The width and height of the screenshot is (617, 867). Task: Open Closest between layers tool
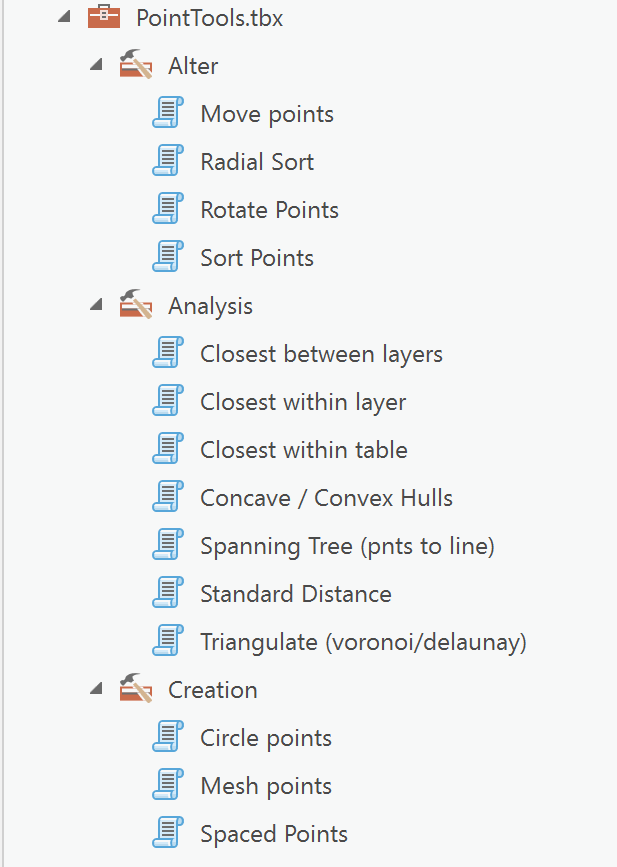321,354
